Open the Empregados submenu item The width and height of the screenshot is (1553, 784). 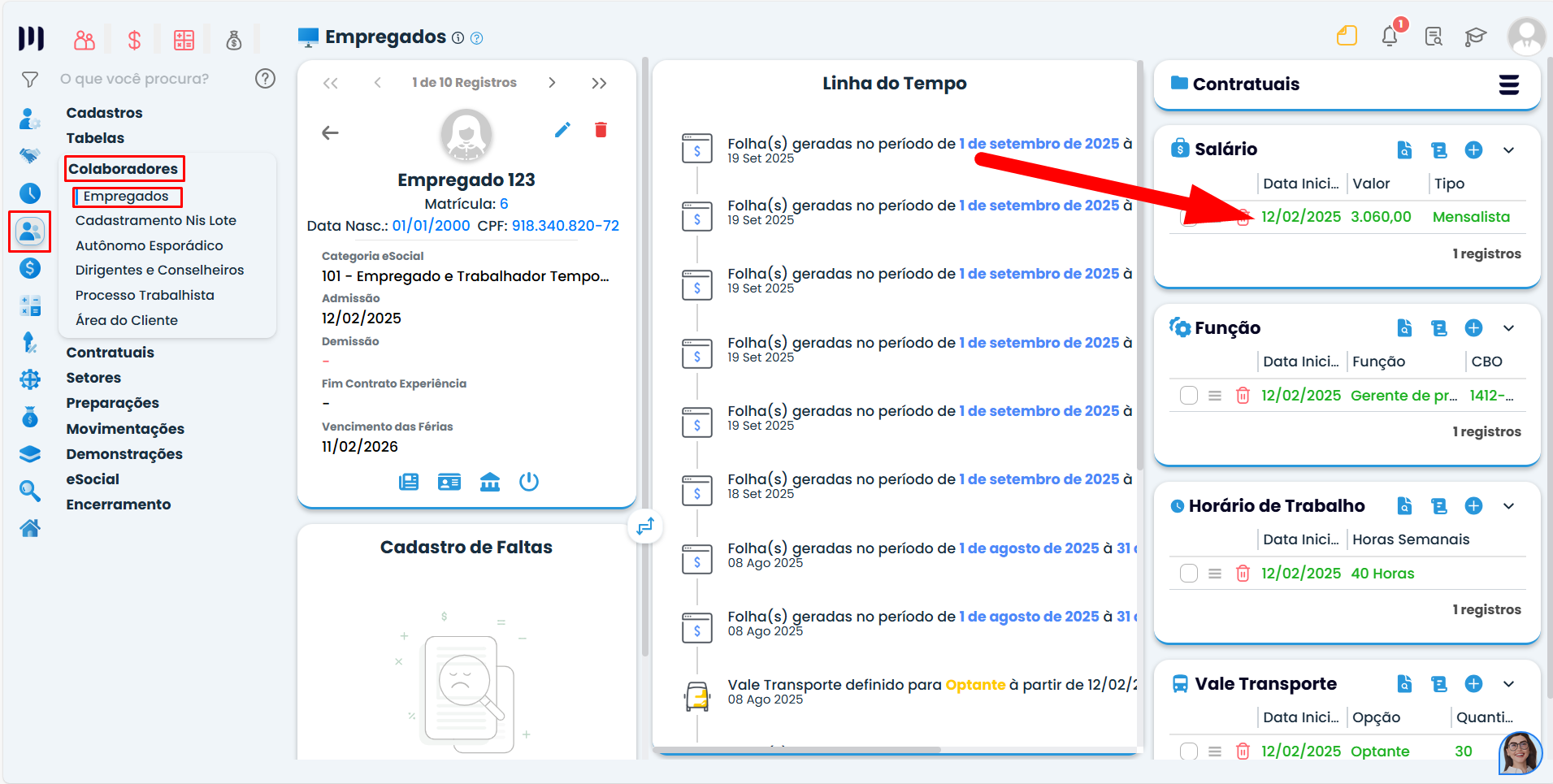(x=126, y=197)
